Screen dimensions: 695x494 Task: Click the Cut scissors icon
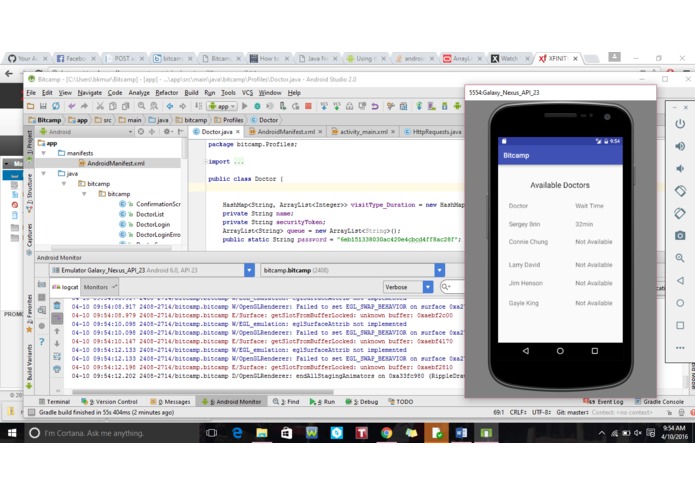[100, 106]
